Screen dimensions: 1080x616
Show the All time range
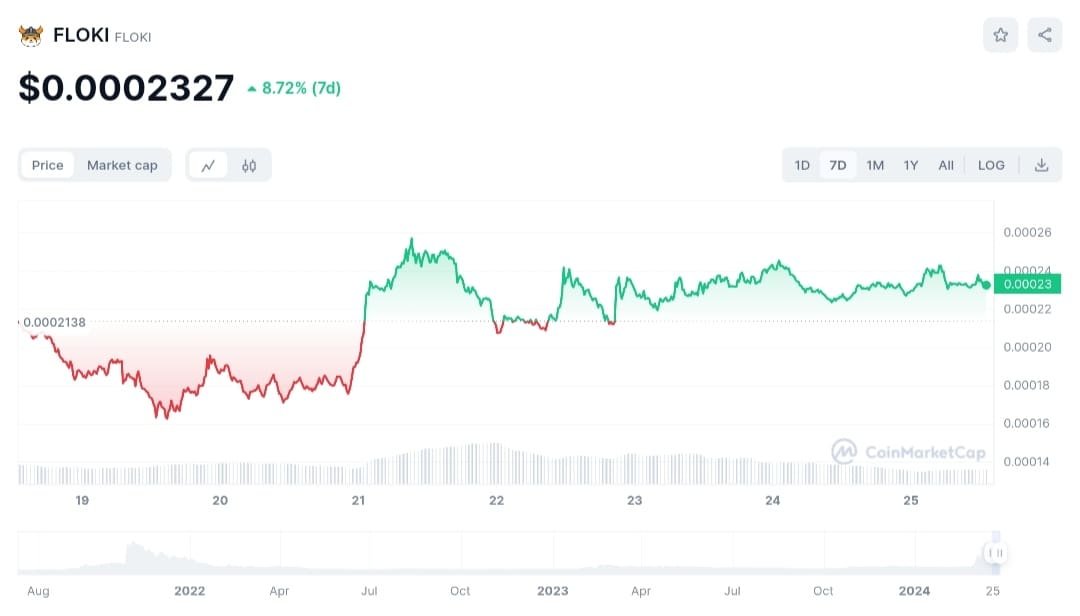pos(946,165)
